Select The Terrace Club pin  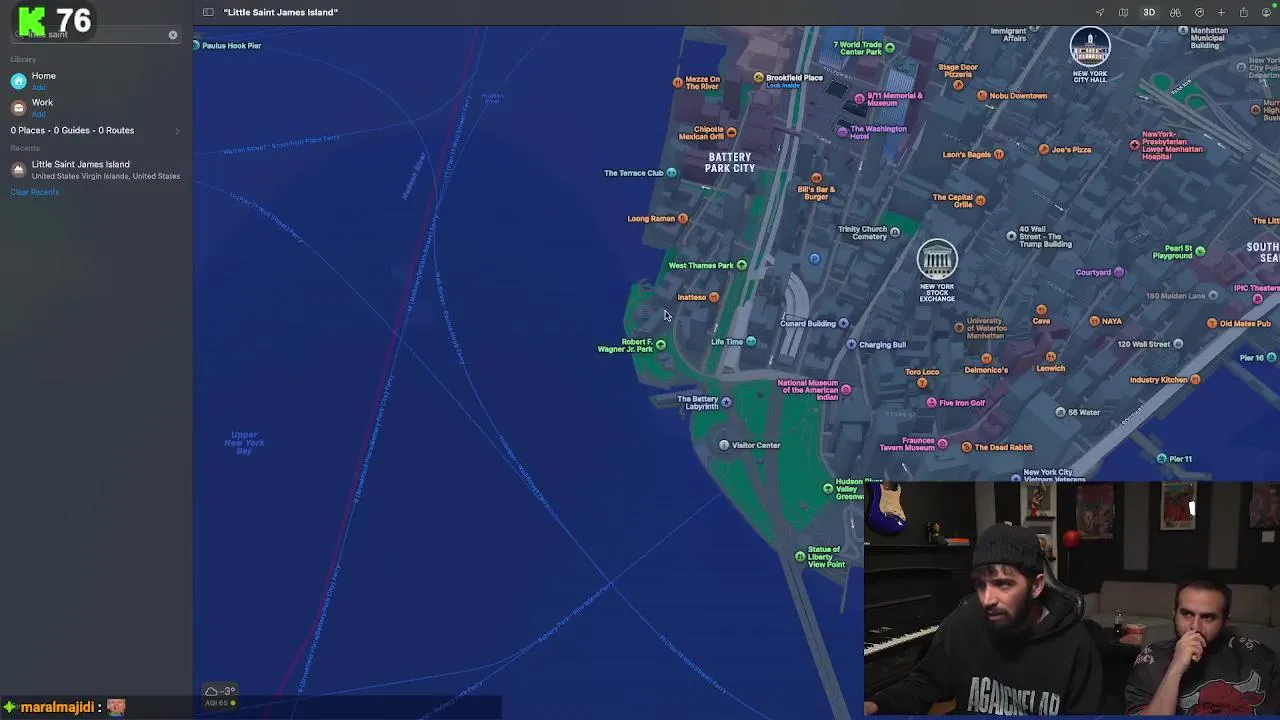pos(671,173)
